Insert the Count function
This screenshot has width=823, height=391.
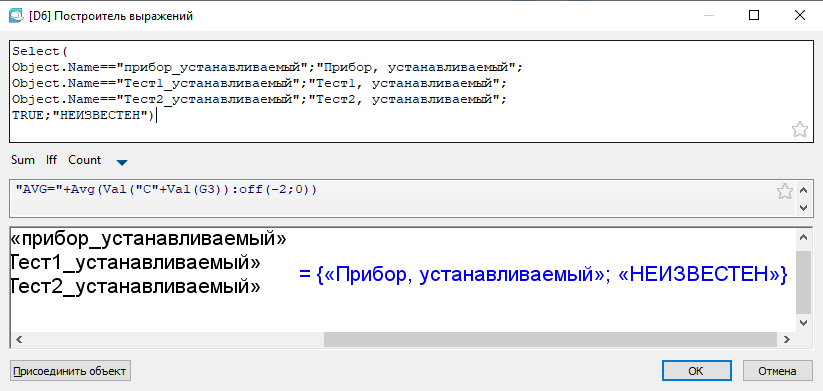[x=85, y=160]
